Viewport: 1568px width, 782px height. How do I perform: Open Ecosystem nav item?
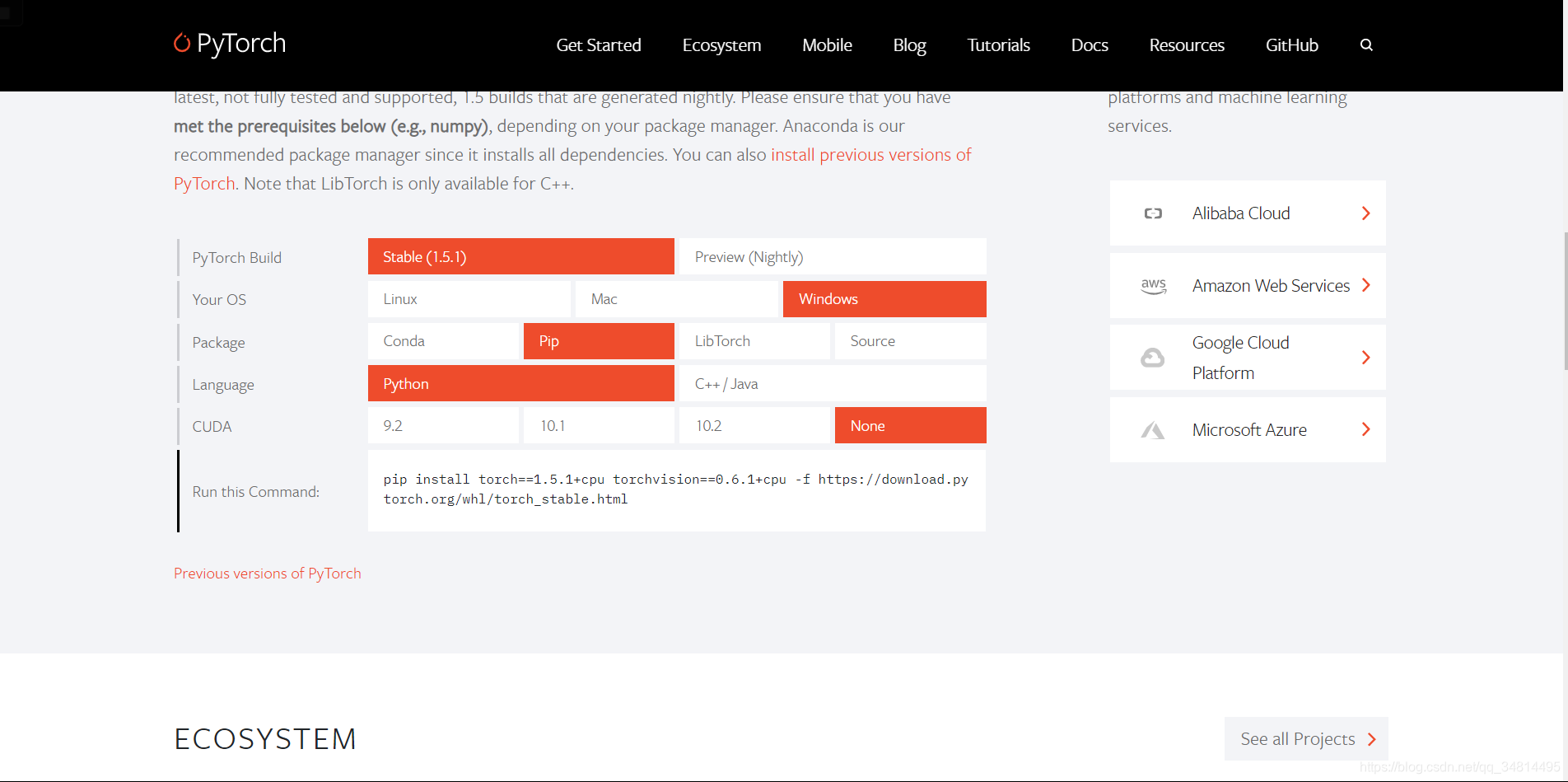[x=721, y=45]
